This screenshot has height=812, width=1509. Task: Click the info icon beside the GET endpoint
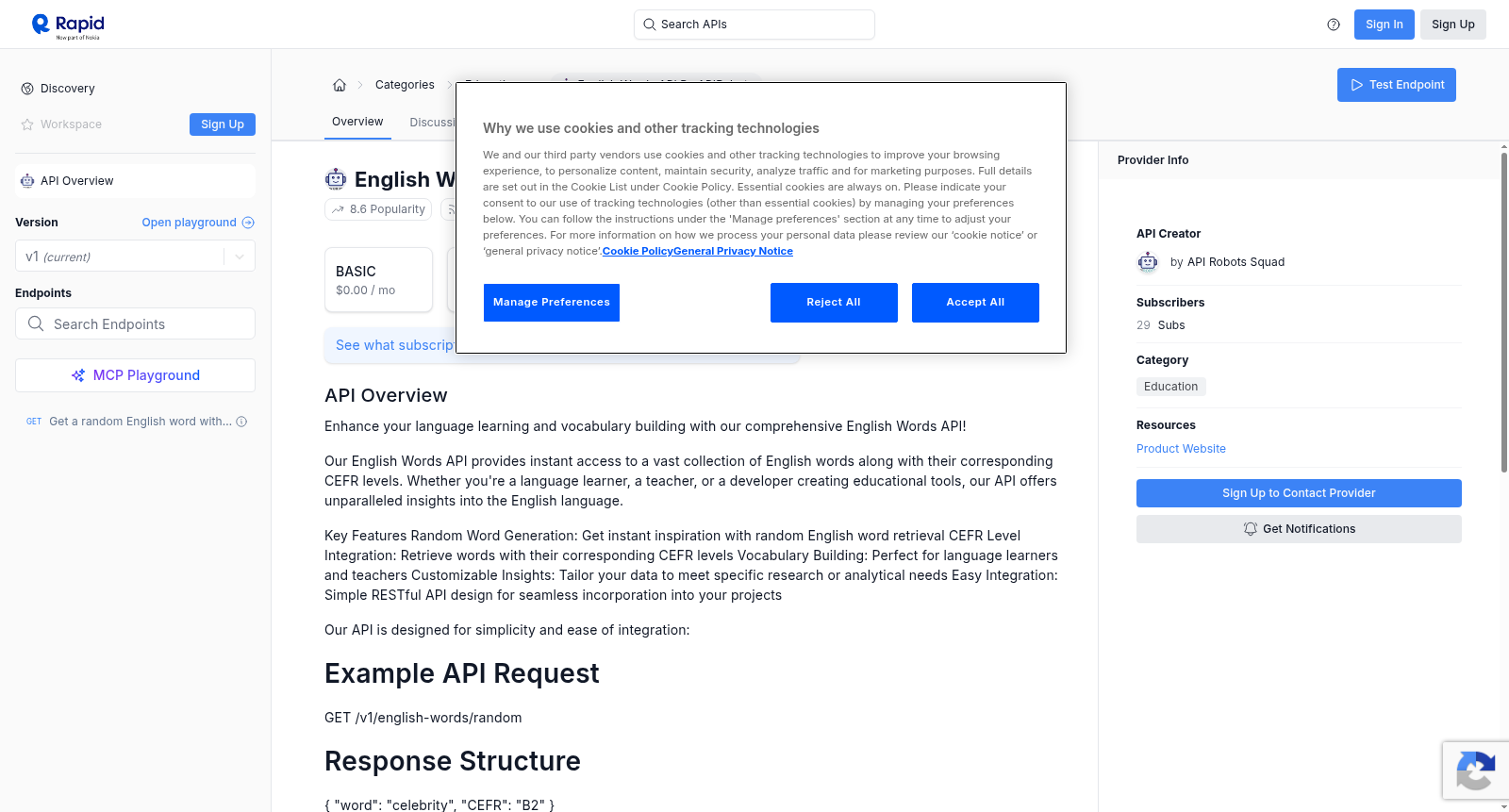[x=241, y=422]
